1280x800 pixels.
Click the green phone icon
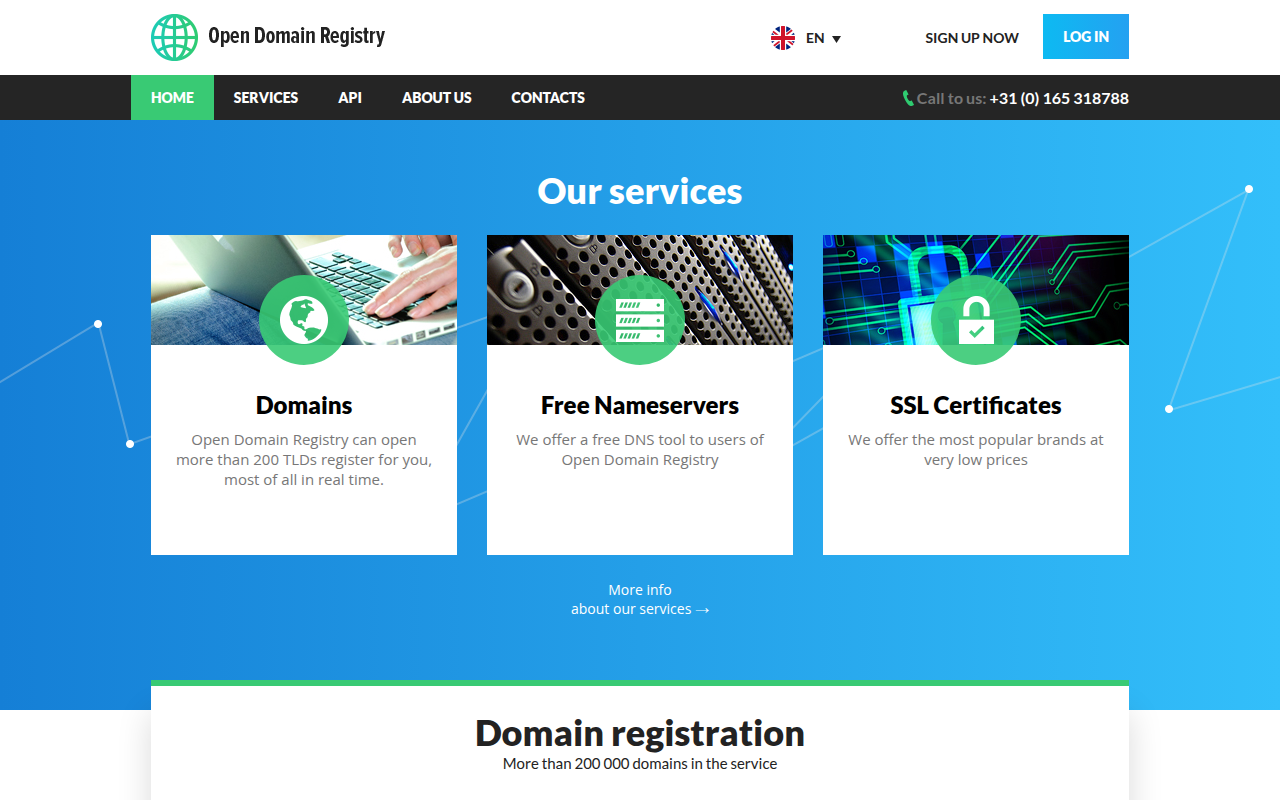[908, 98]
